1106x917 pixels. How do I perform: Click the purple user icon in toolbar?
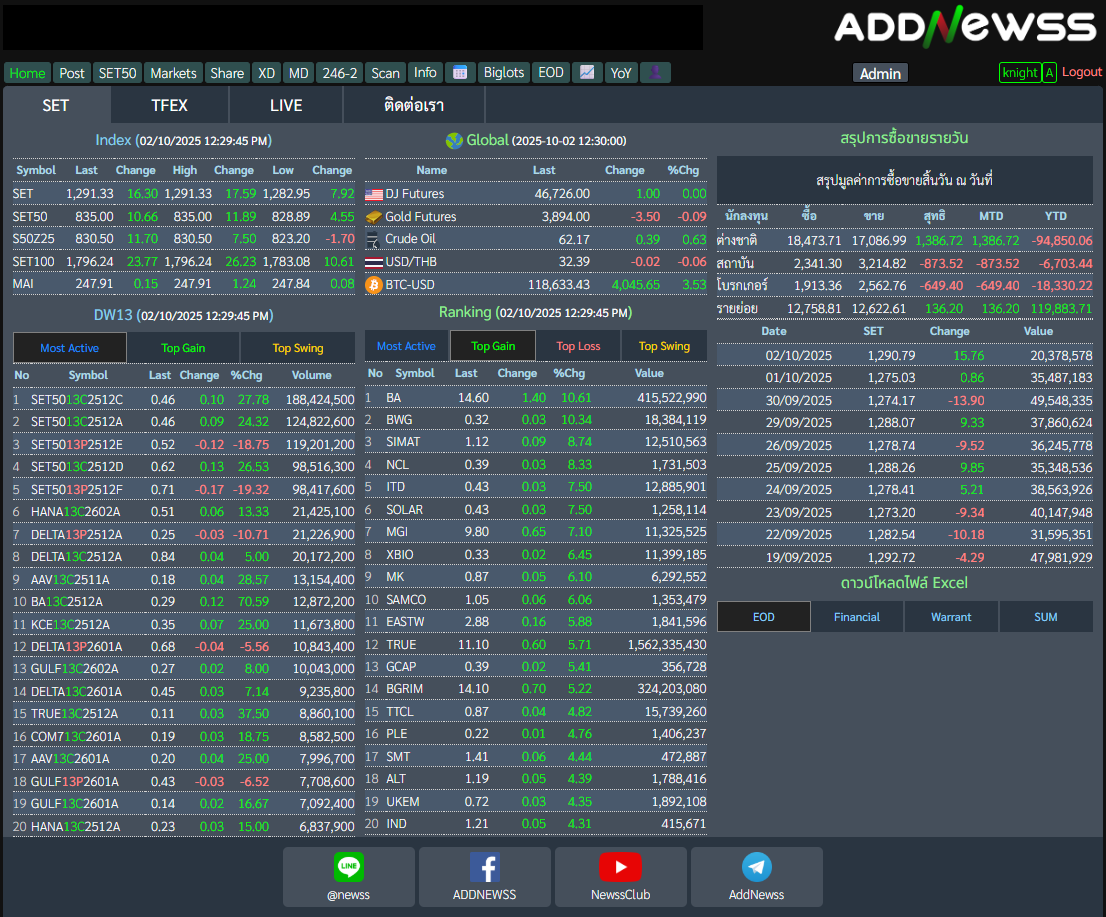tap(655, 73)
